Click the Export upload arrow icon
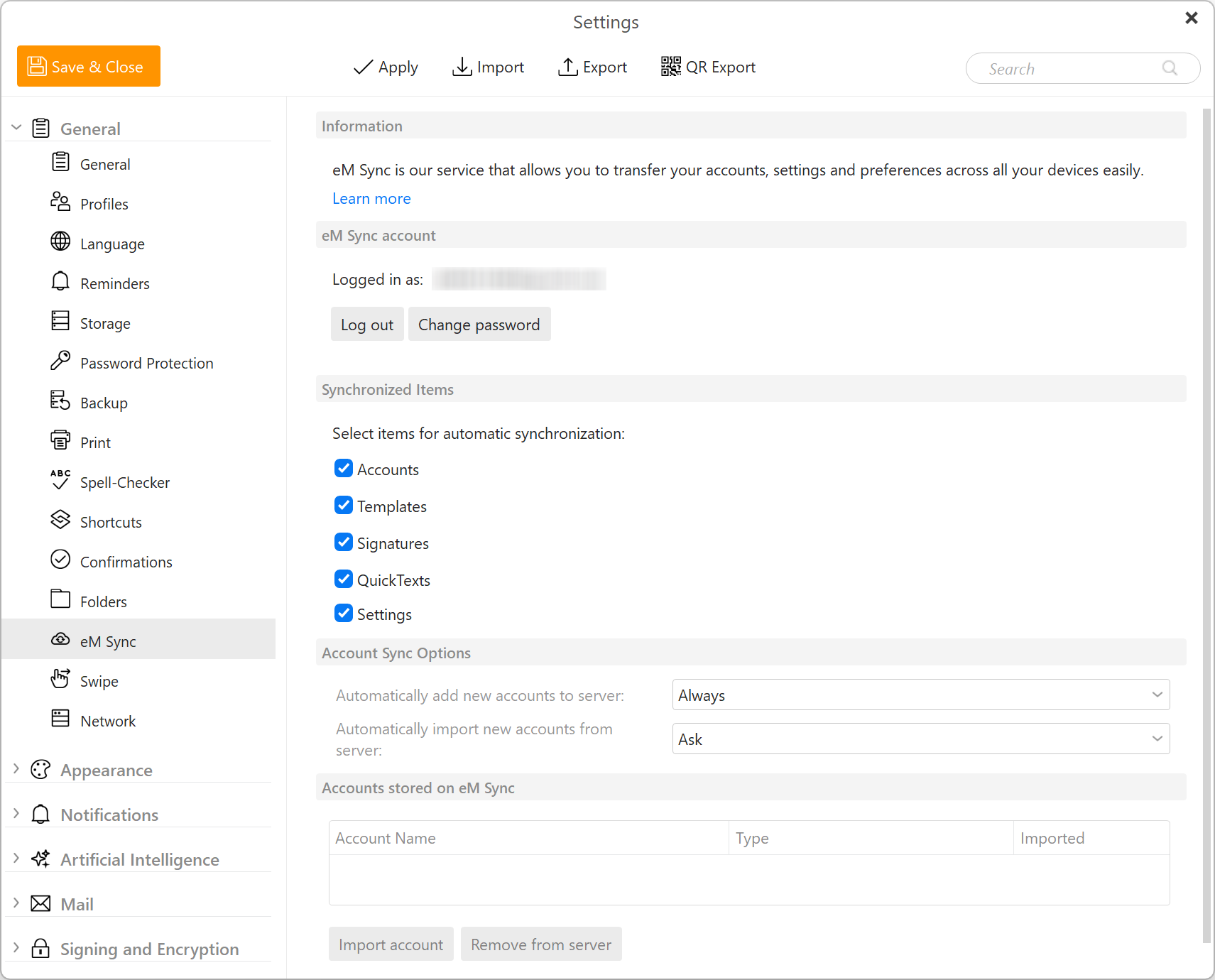The image size is (1215, 980). 567,67
